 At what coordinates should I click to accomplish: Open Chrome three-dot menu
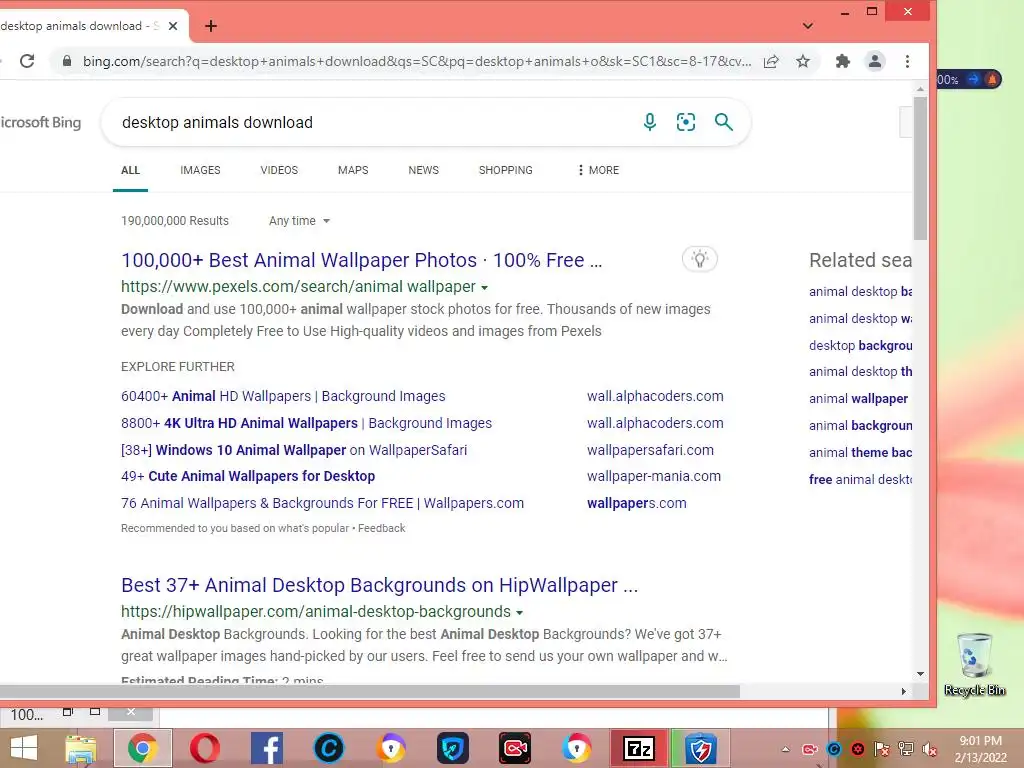[x=907, y=61]
